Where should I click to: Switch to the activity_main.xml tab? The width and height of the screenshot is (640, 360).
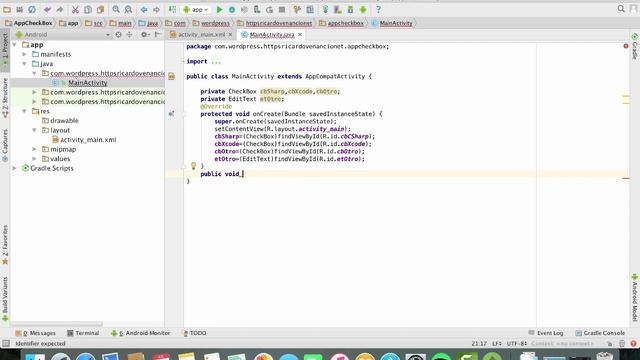click(x=201, y=35)
